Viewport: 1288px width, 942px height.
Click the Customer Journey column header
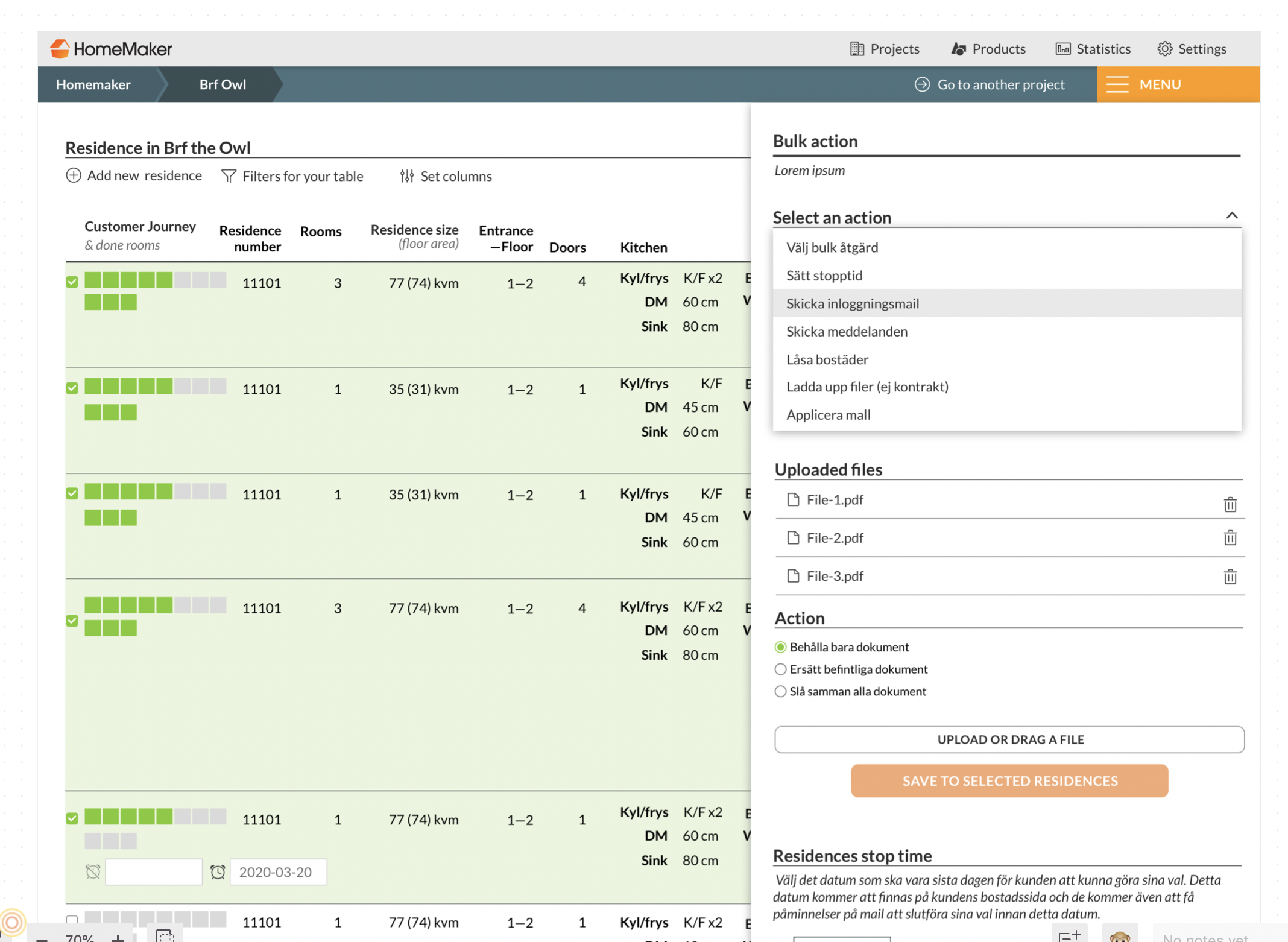(x=140, y=226)
